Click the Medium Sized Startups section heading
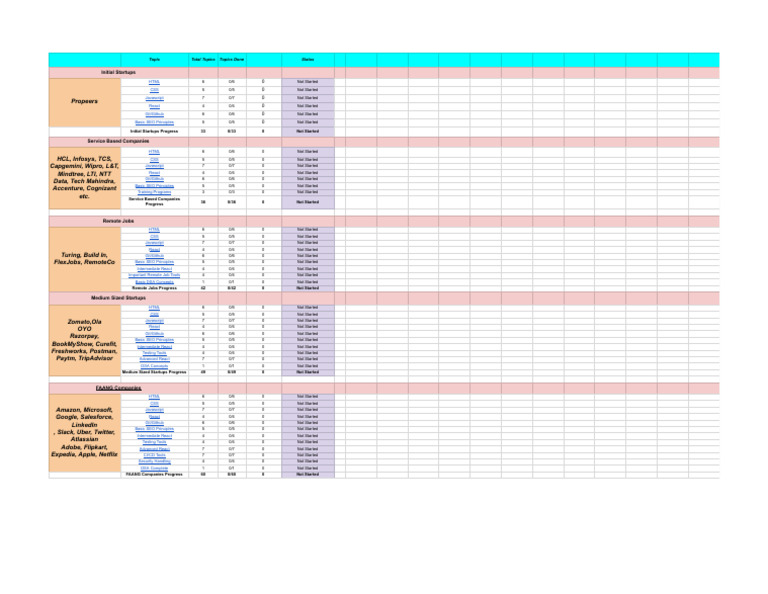Viewport: 768px width, 594px height. (119, 298)
